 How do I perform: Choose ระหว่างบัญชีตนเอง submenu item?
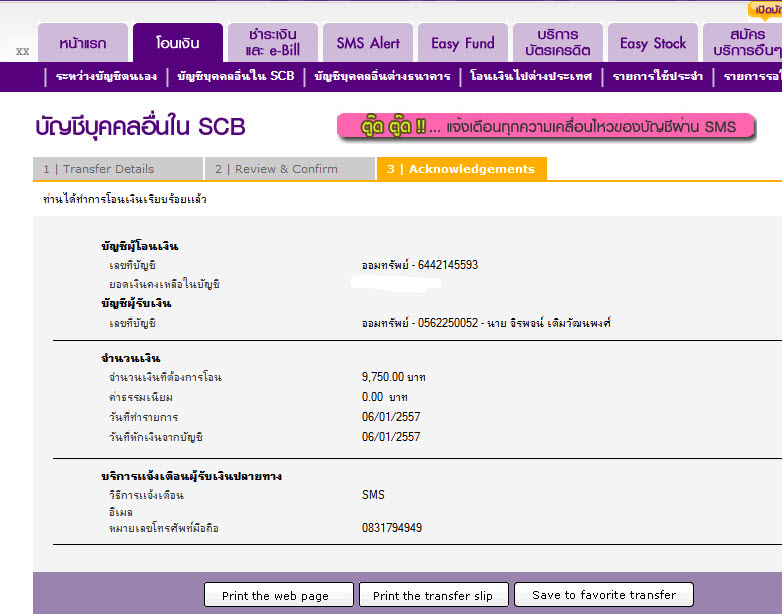(106, 76)
